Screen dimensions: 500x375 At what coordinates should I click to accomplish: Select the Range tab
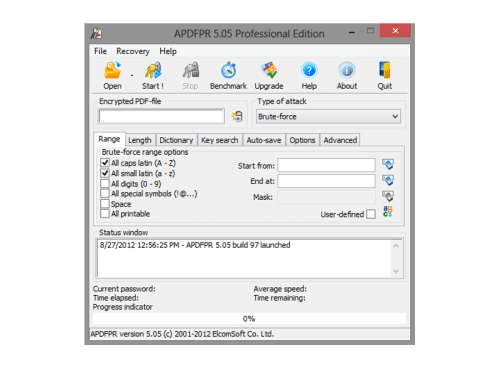(x=109, y=139)
